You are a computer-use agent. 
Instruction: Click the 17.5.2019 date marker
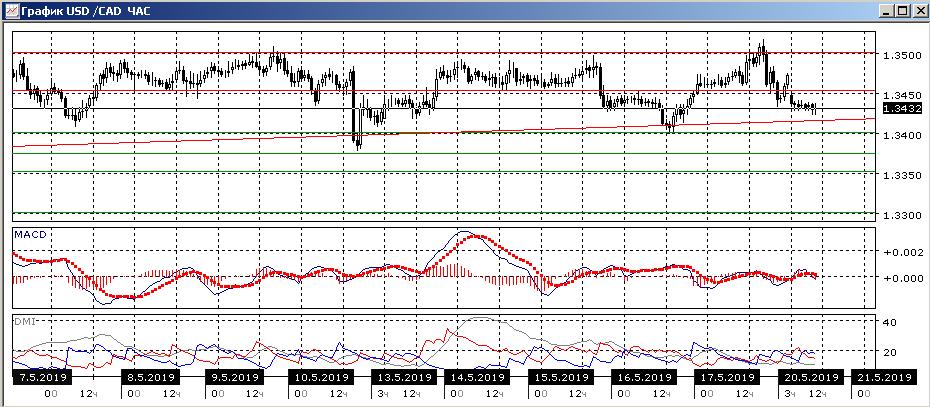726,377
